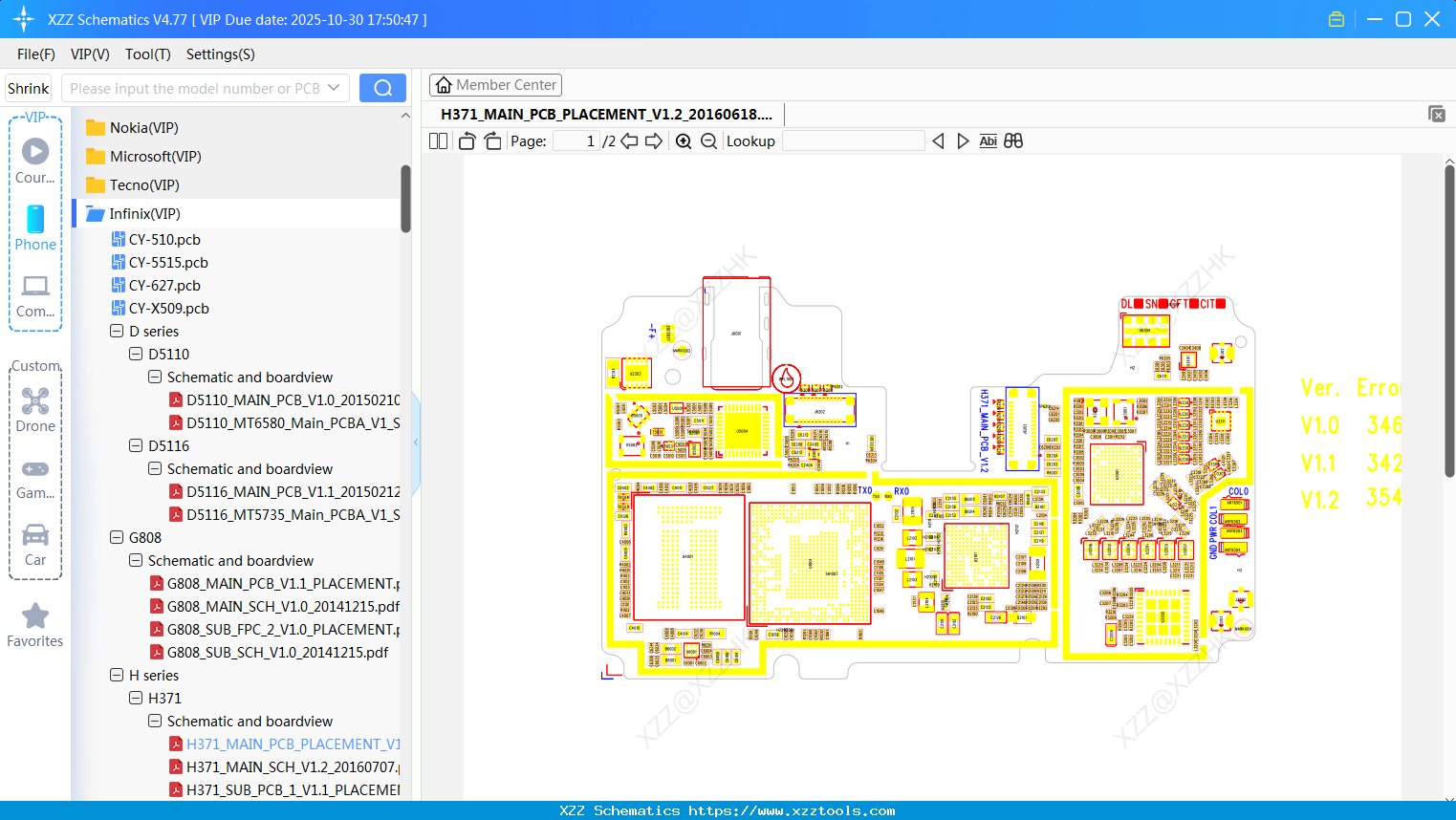Rotate the page counterclockwise
The height and width of the screenshot is (820, 1456).
tap(466, 140)
